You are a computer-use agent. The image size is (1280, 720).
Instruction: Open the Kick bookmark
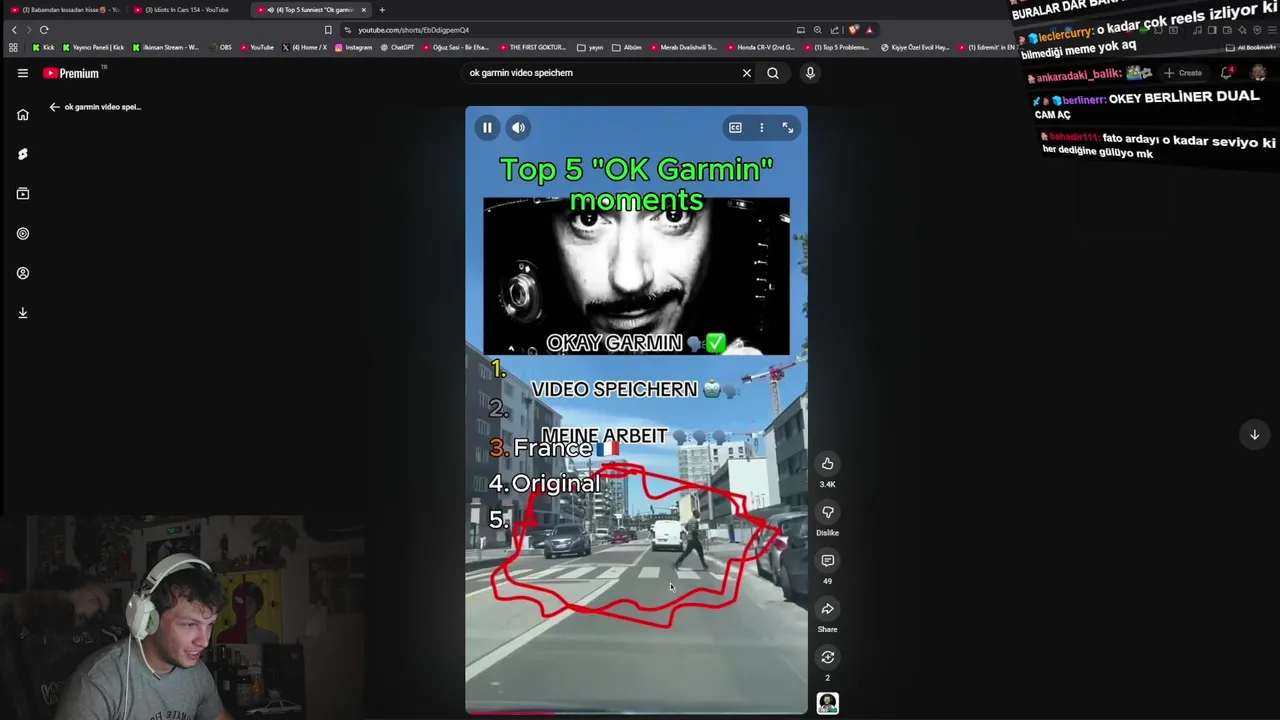pos(43,47)
